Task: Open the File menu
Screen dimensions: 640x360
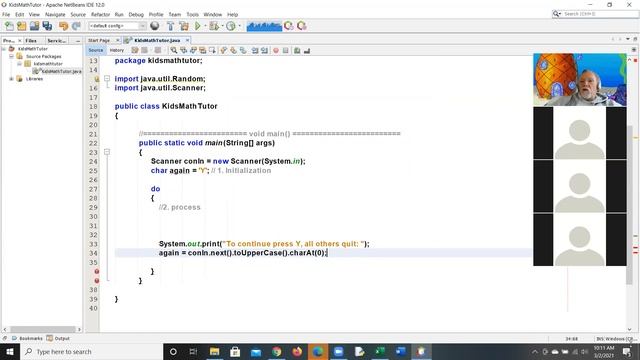Action: coord(6,14)
